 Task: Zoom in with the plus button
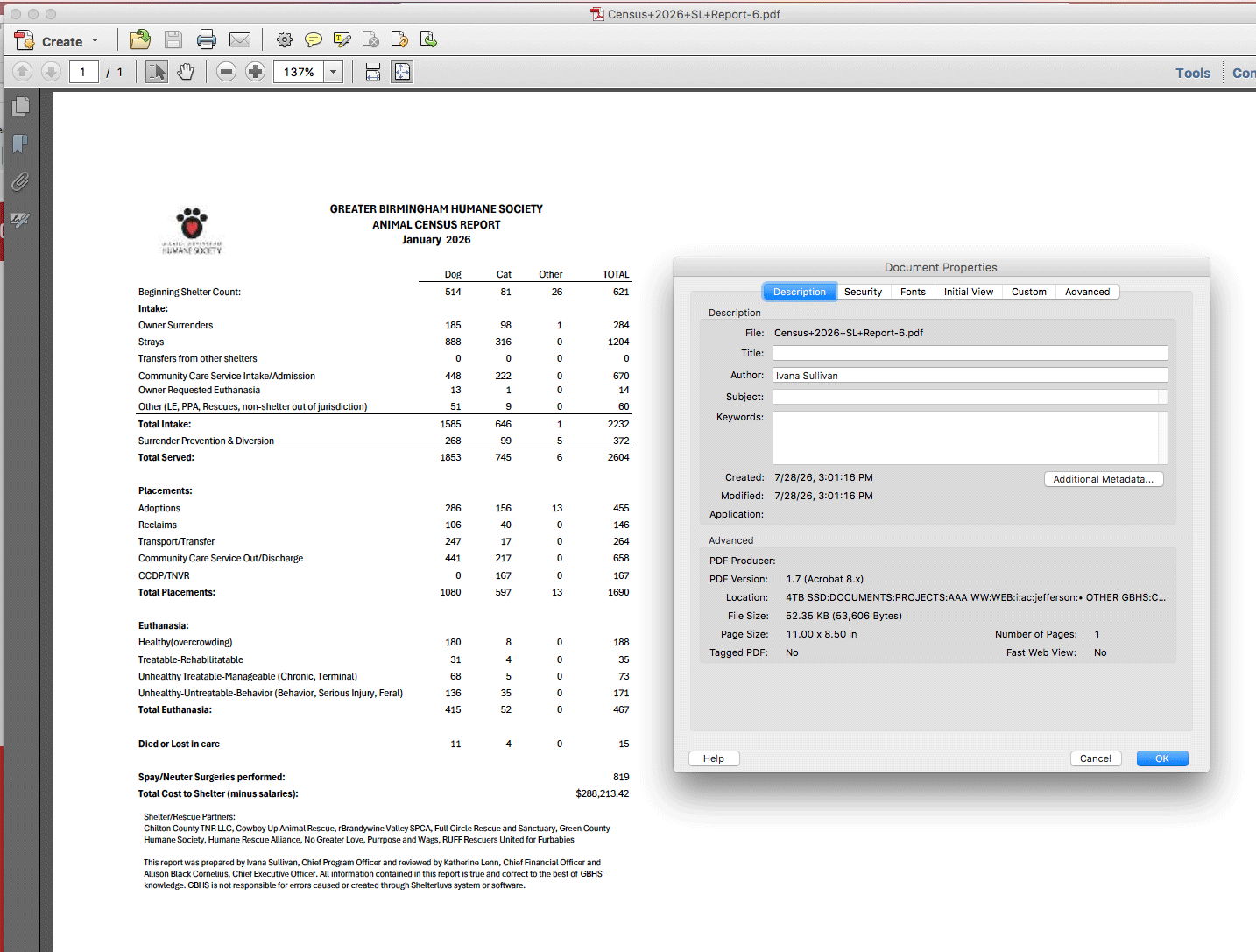point(255,72)
